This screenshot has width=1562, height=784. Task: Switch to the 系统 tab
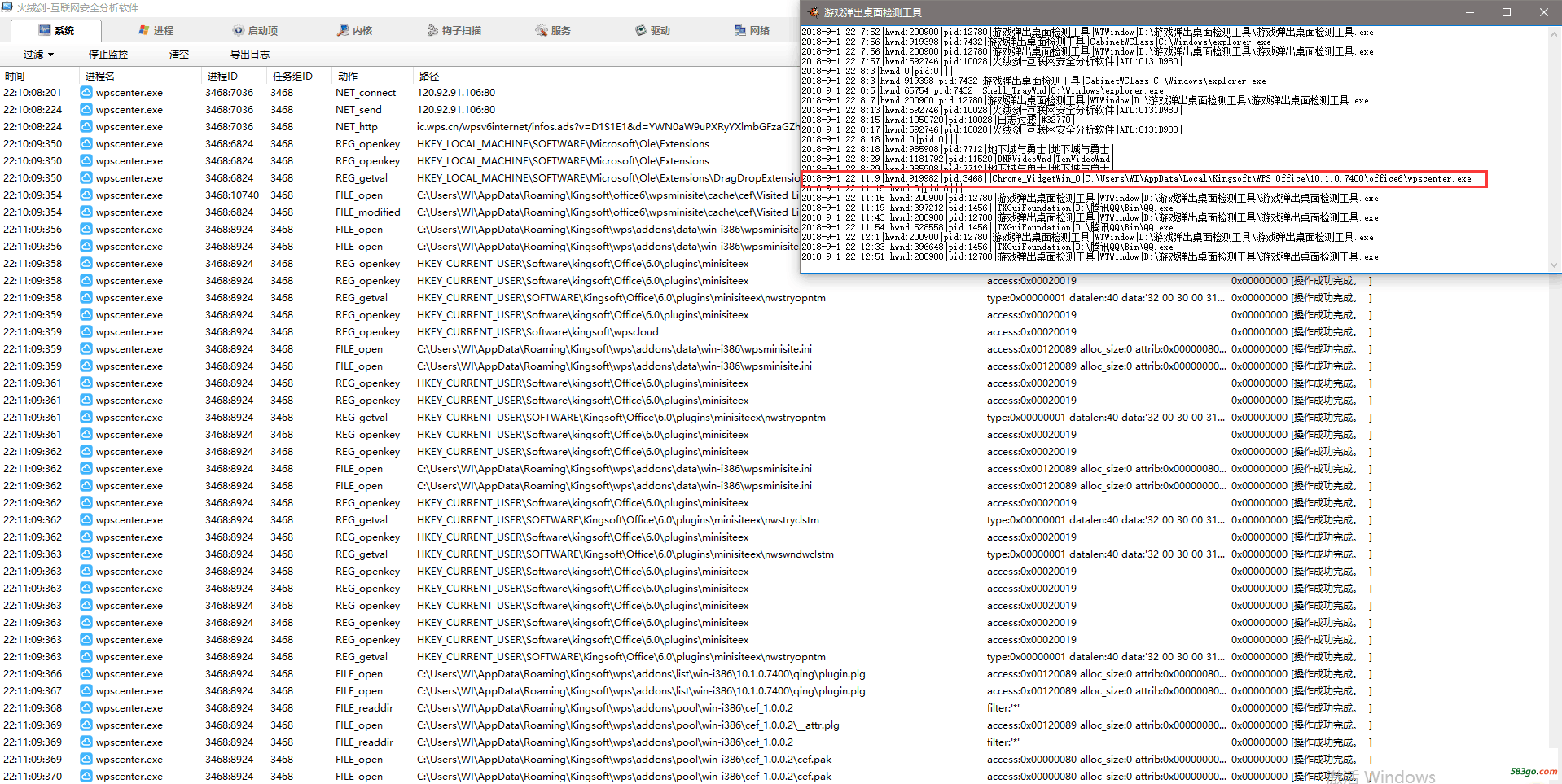[56, 30]
